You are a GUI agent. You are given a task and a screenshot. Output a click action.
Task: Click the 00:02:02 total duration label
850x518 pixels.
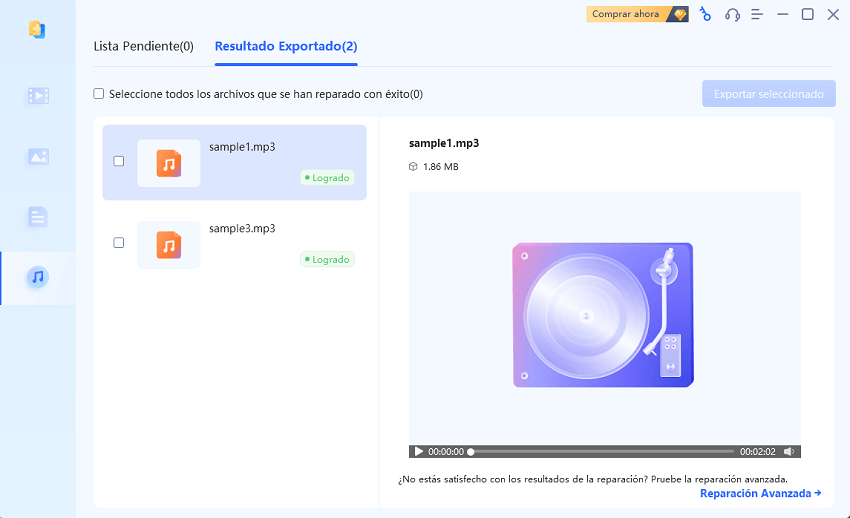point(758,451)
